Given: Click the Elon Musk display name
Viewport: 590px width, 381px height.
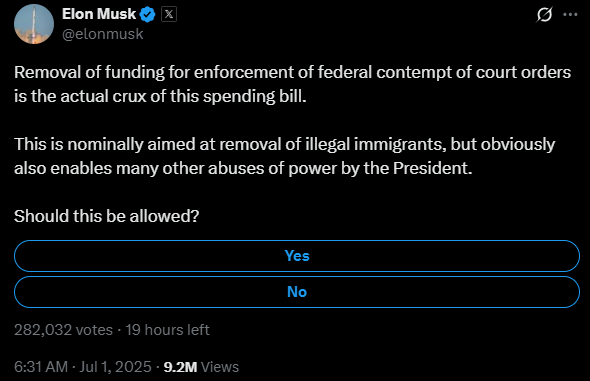Looking at the screenshot, I should pyautogui.click(x=99, y=14).
